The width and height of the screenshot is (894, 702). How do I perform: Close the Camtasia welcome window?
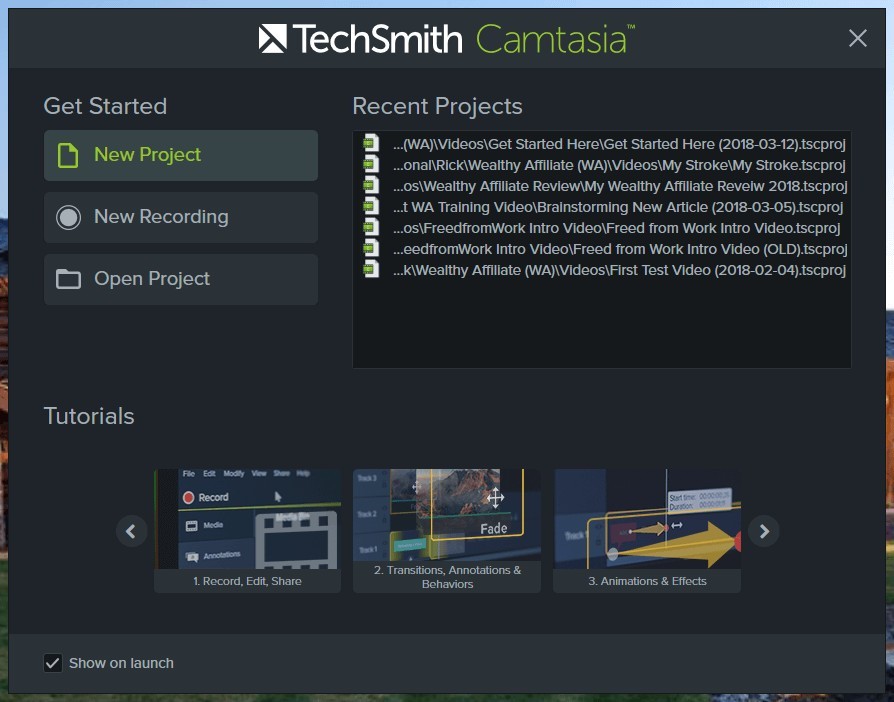858,39
